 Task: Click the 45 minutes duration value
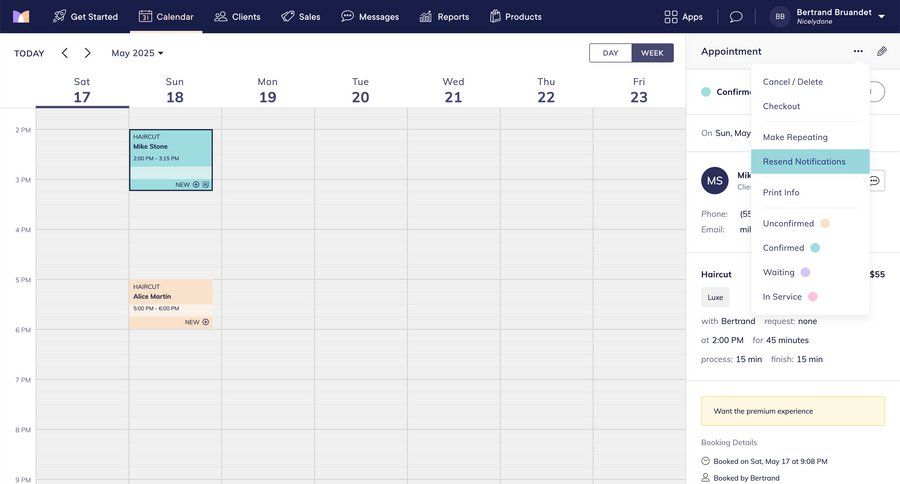coord(788,340)
